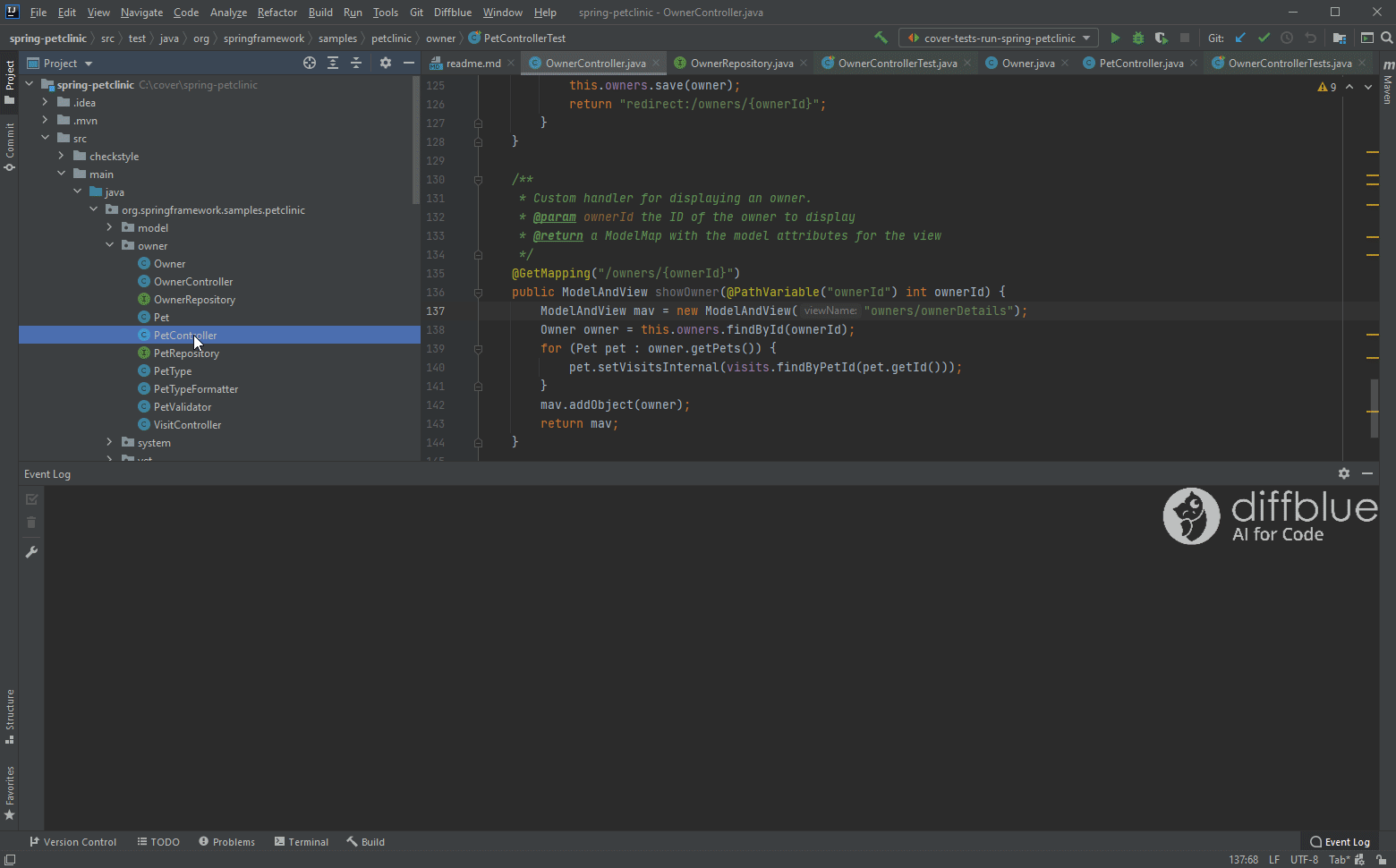The image size is (1396, 868).
Task: Open Problems tool window
Action: 227,842
